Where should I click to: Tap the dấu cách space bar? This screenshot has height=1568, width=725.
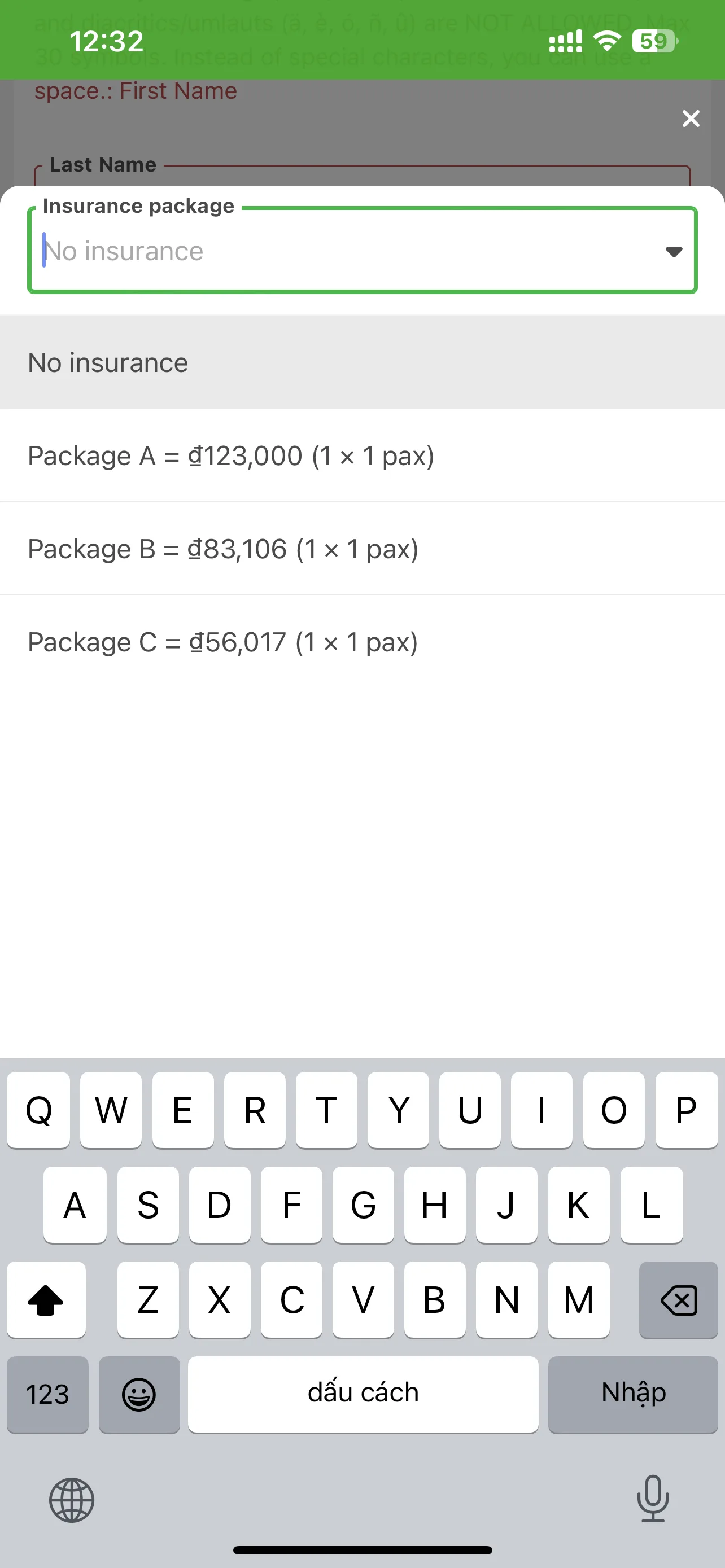[x=363, y=1394]
